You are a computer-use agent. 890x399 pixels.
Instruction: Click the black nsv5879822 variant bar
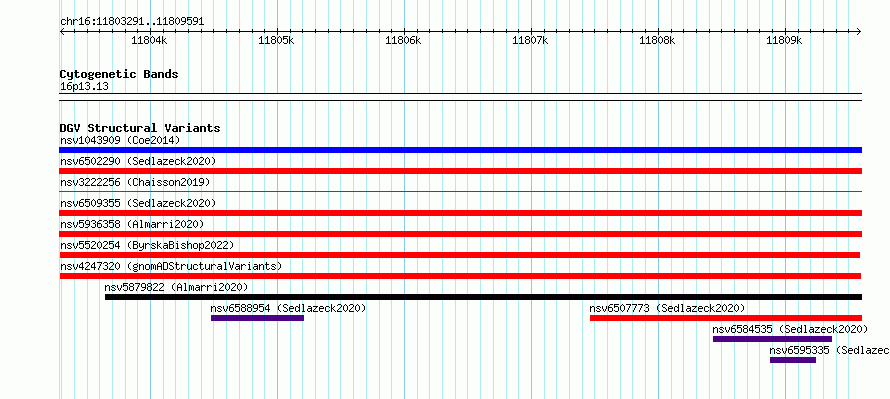pos(484,297)
